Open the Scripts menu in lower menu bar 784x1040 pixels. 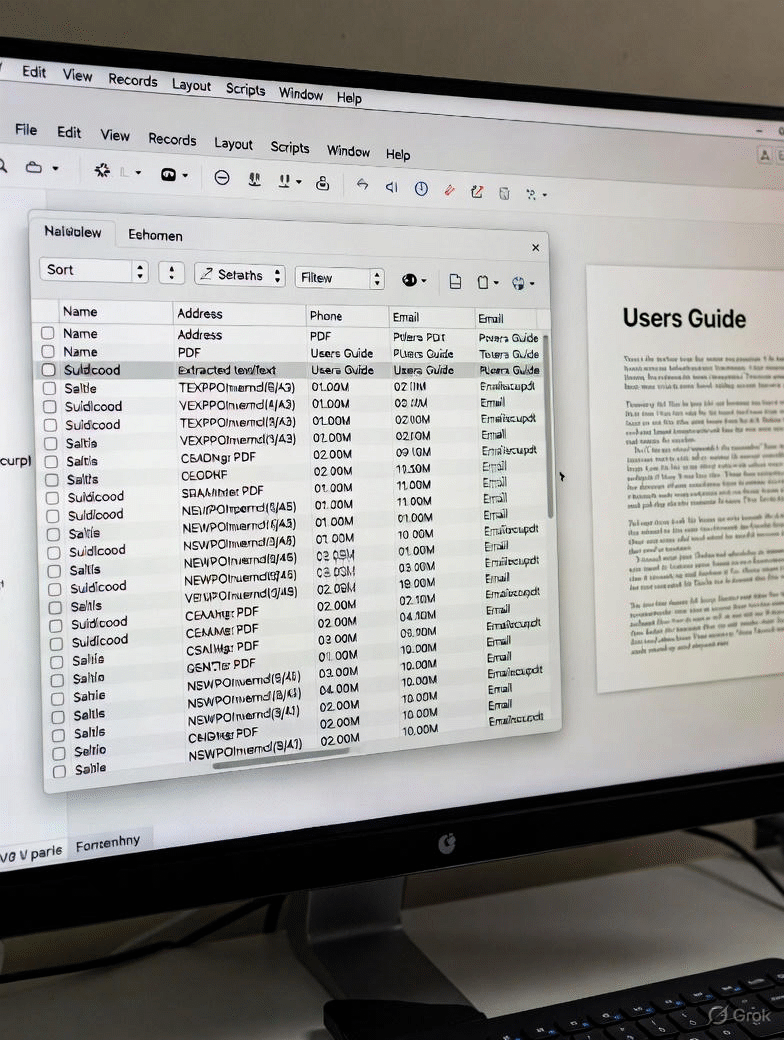pos(290,147)
